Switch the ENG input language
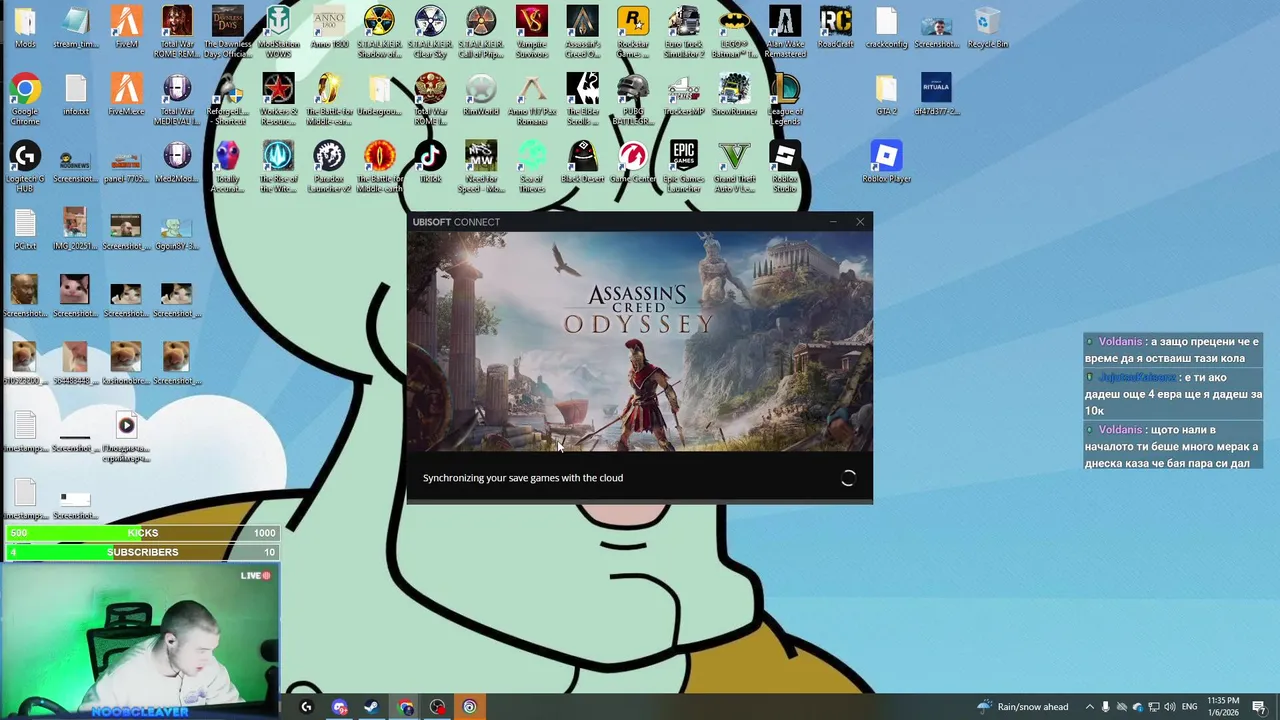 [x=1189, y=707]
